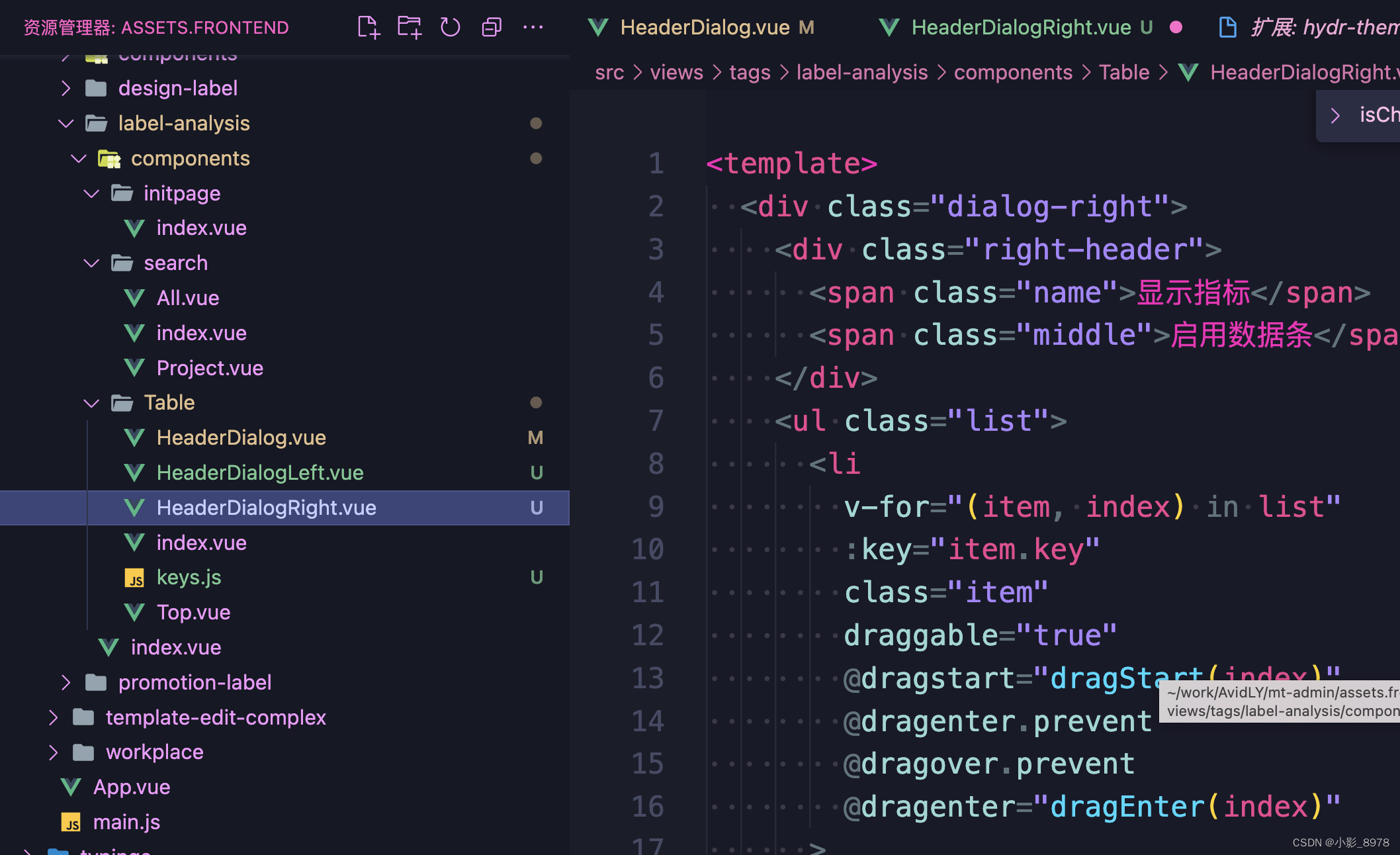Image resolution: width=1400 pixels, height=855 pixels.
Task: Click the New Folder icon in explorer header
Action: (409, 27)
